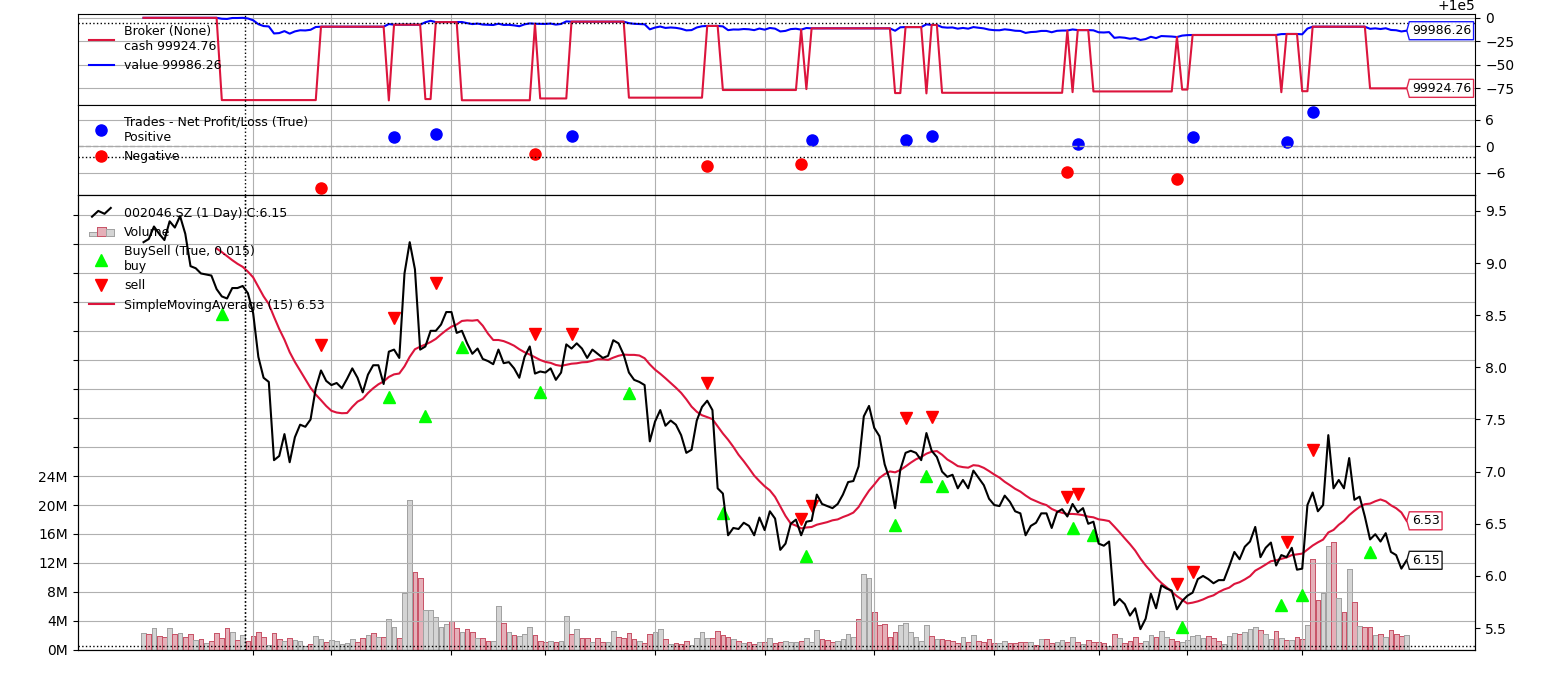Click the red 6.53 moving average tag
Image resolution: width=1553 pixels, height=684 pixels.
[1426, 520]
